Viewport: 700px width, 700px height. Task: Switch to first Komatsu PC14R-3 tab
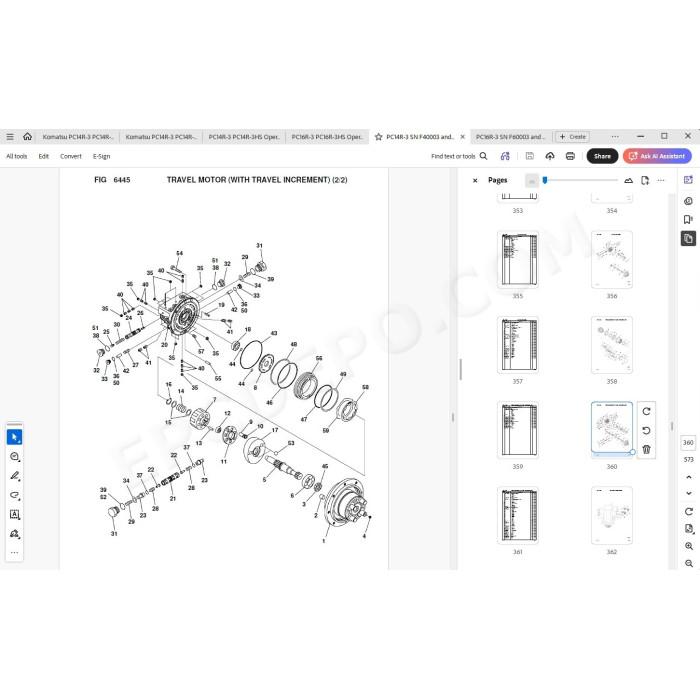pyautogui.click(x=78, y=137)
